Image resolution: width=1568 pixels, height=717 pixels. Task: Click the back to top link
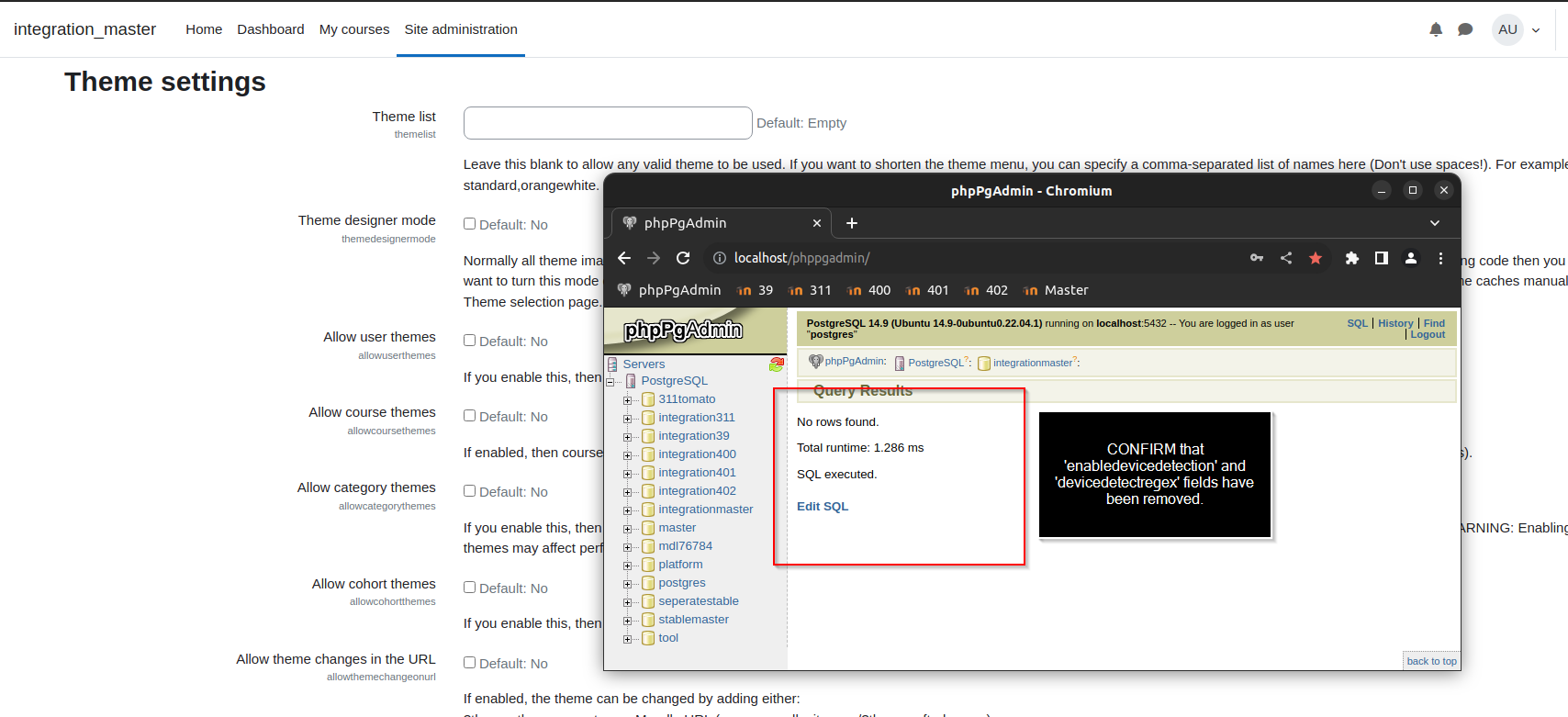1431,661
